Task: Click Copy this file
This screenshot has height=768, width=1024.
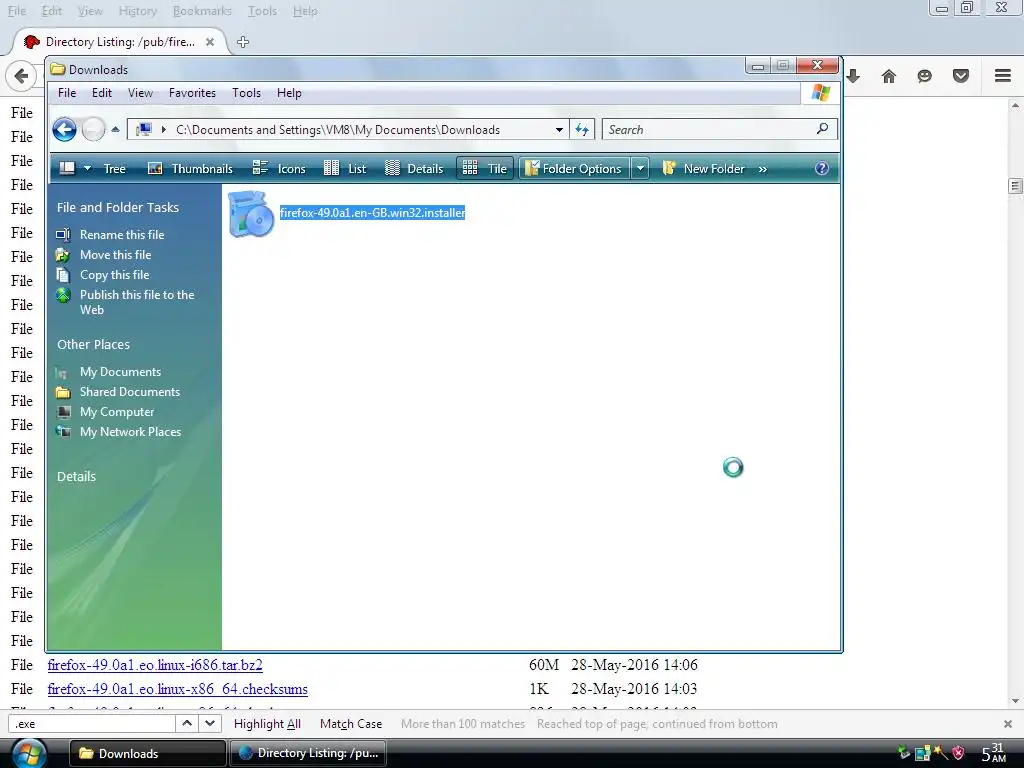Action: 114,275
